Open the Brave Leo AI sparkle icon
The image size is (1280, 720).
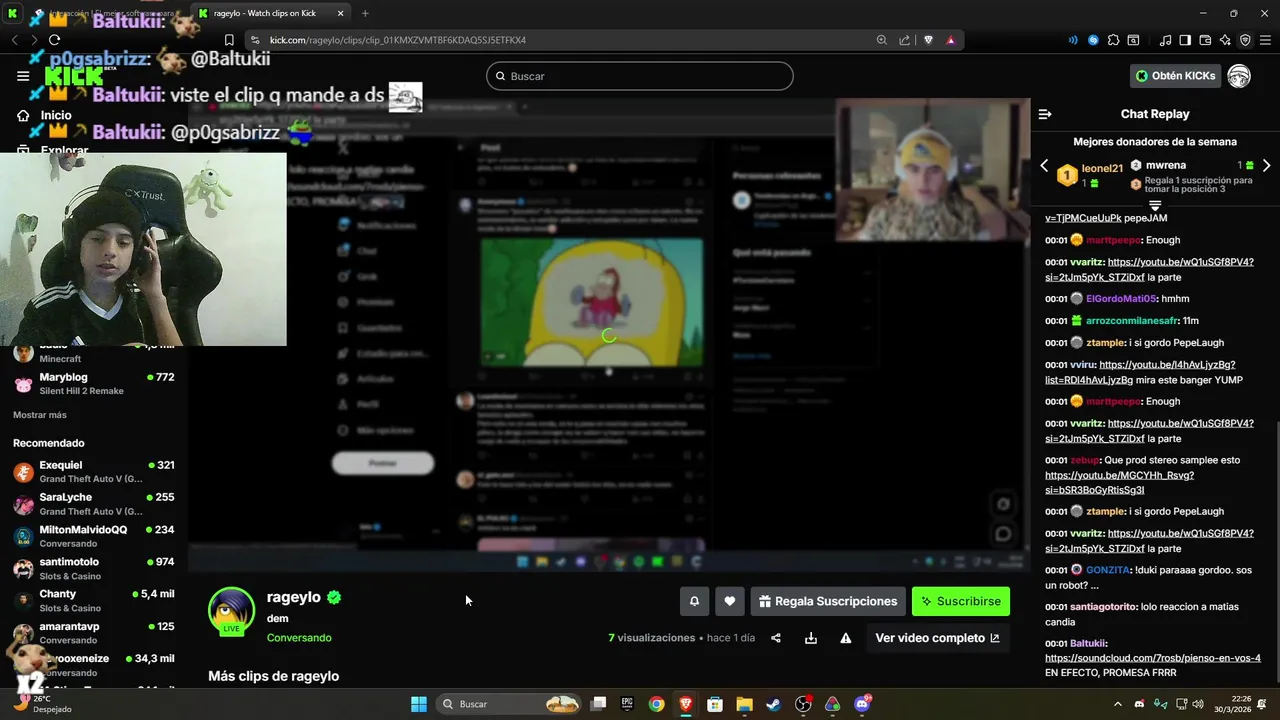1225,40
